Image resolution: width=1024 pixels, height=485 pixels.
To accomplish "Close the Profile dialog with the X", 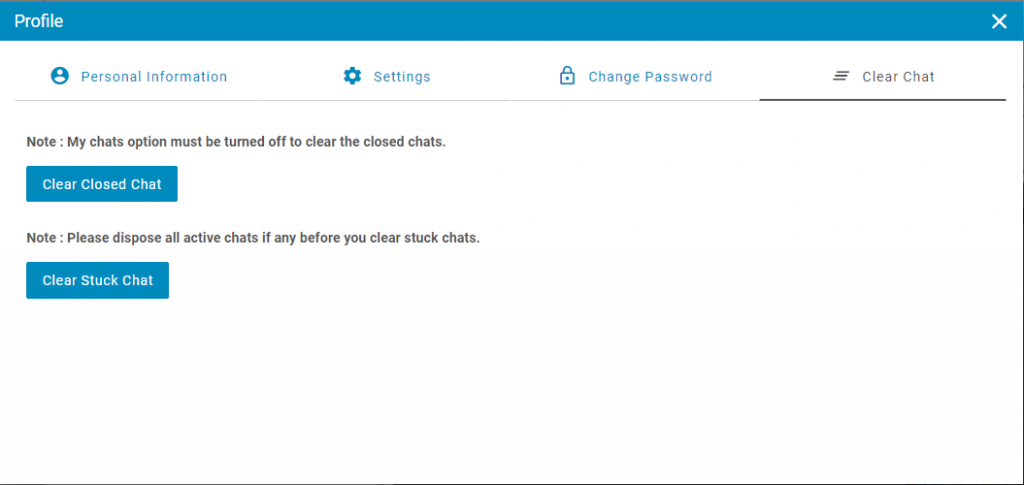I will coord(999,21).
